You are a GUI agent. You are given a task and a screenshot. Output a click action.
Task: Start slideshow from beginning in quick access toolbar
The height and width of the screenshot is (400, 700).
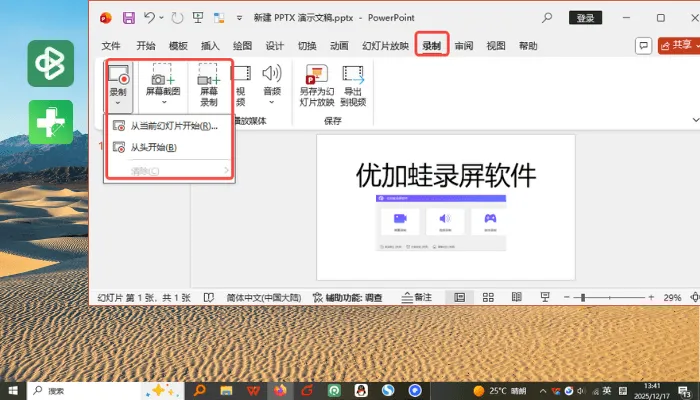[198, 18]
